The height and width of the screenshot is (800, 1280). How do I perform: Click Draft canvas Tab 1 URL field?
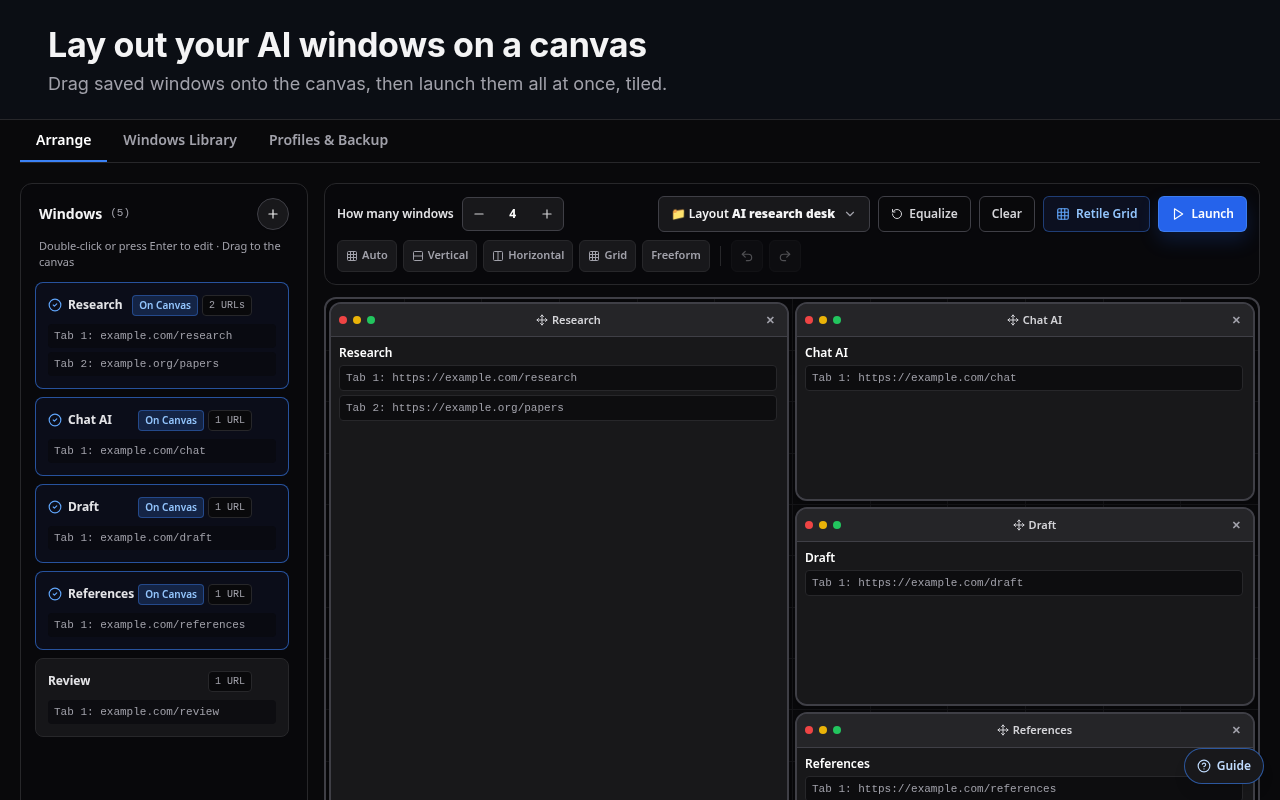(1024, 583)
